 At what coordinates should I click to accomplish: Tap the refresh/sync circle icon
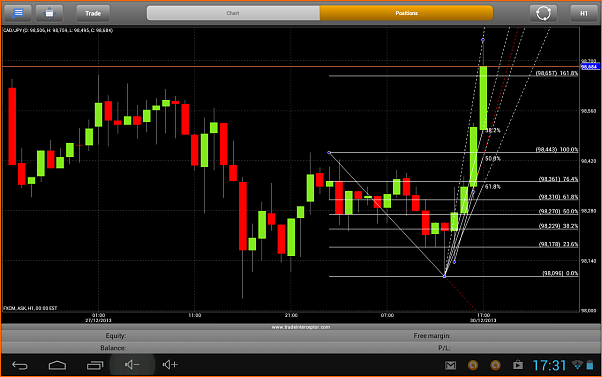coord(543,13)
